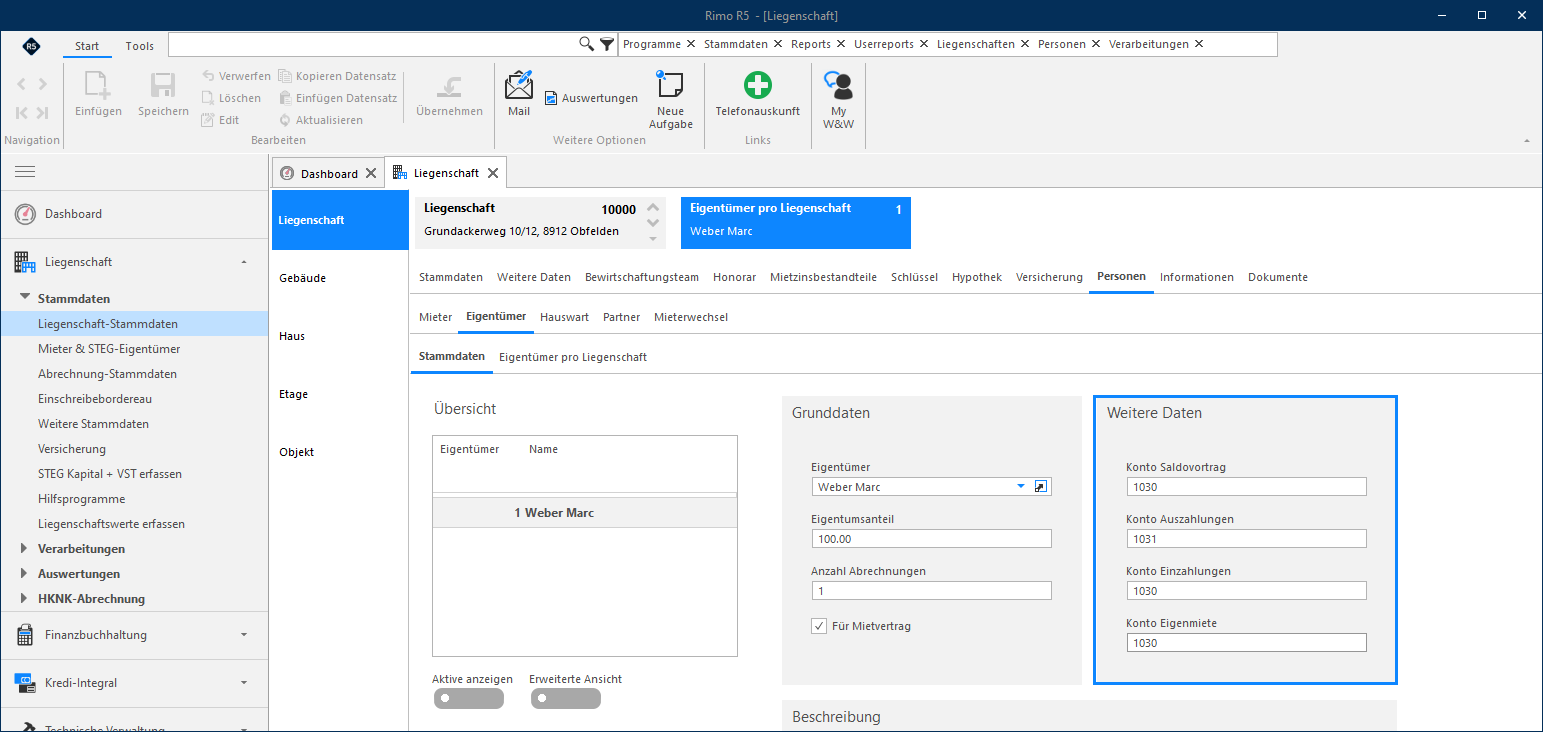Viewport: 1543px width, 732px height.
Task: Navigate back with left arrow
Action: (x=21, y=84)
